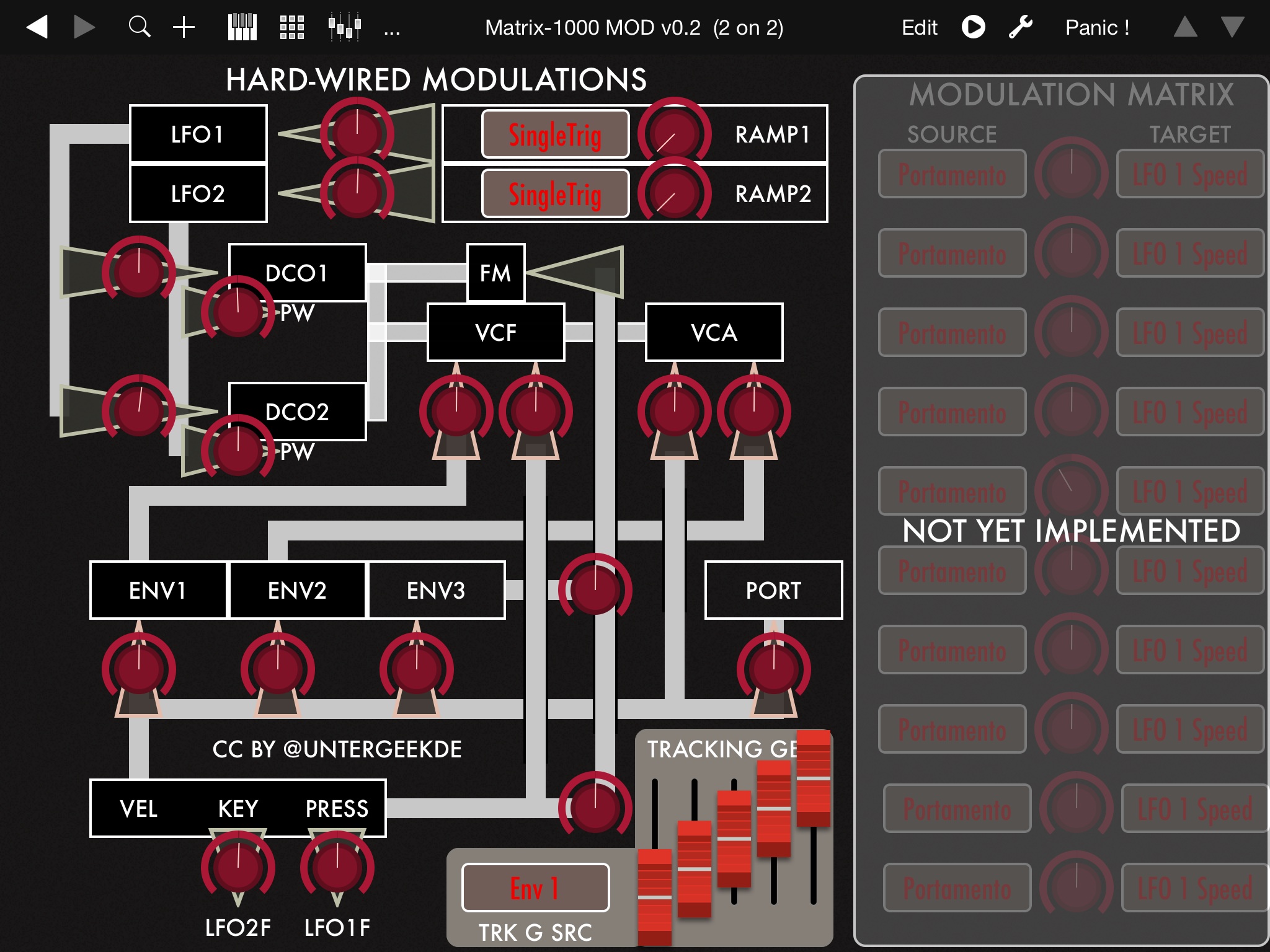The width and height of the screenshot is (1270, 952).
Task: Tweak the DCO2 LFO modulation knob
Action: click(139, 410)
